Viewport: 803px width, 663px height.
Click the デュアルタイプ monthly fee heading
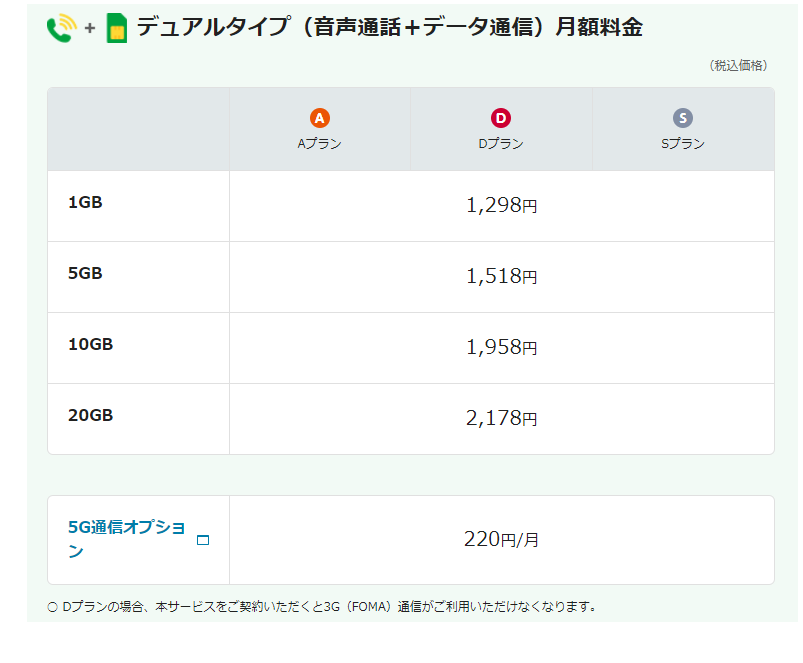coord(390,27)
